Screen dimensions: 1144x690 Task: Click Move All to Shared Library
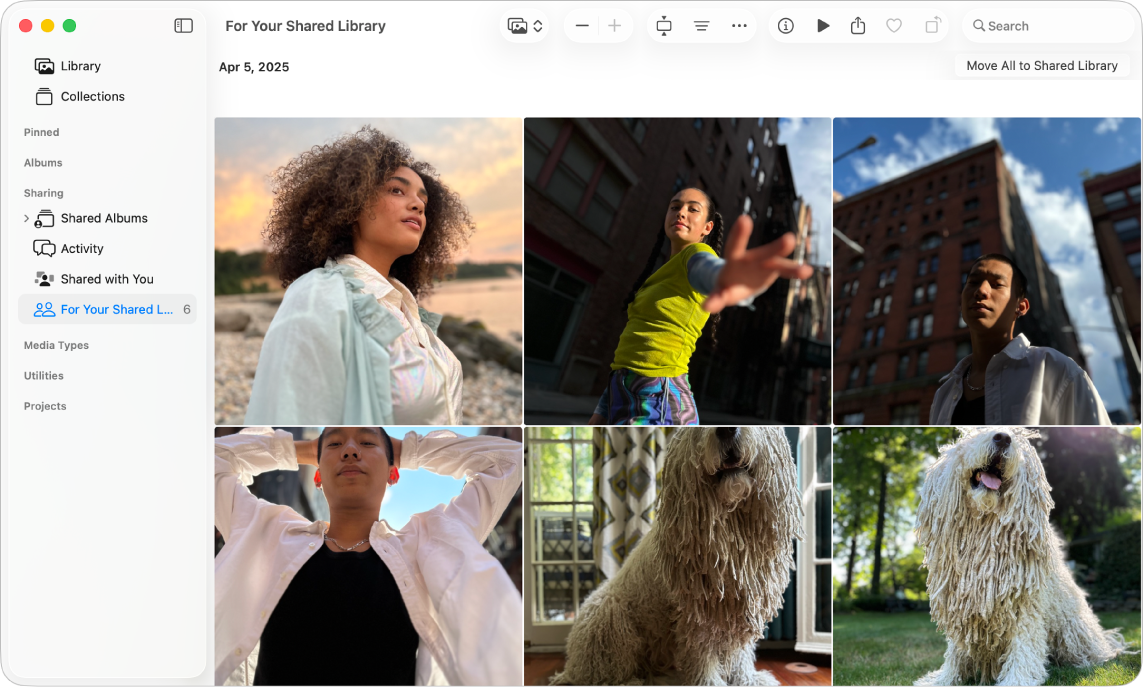(x=1040, y=65)
